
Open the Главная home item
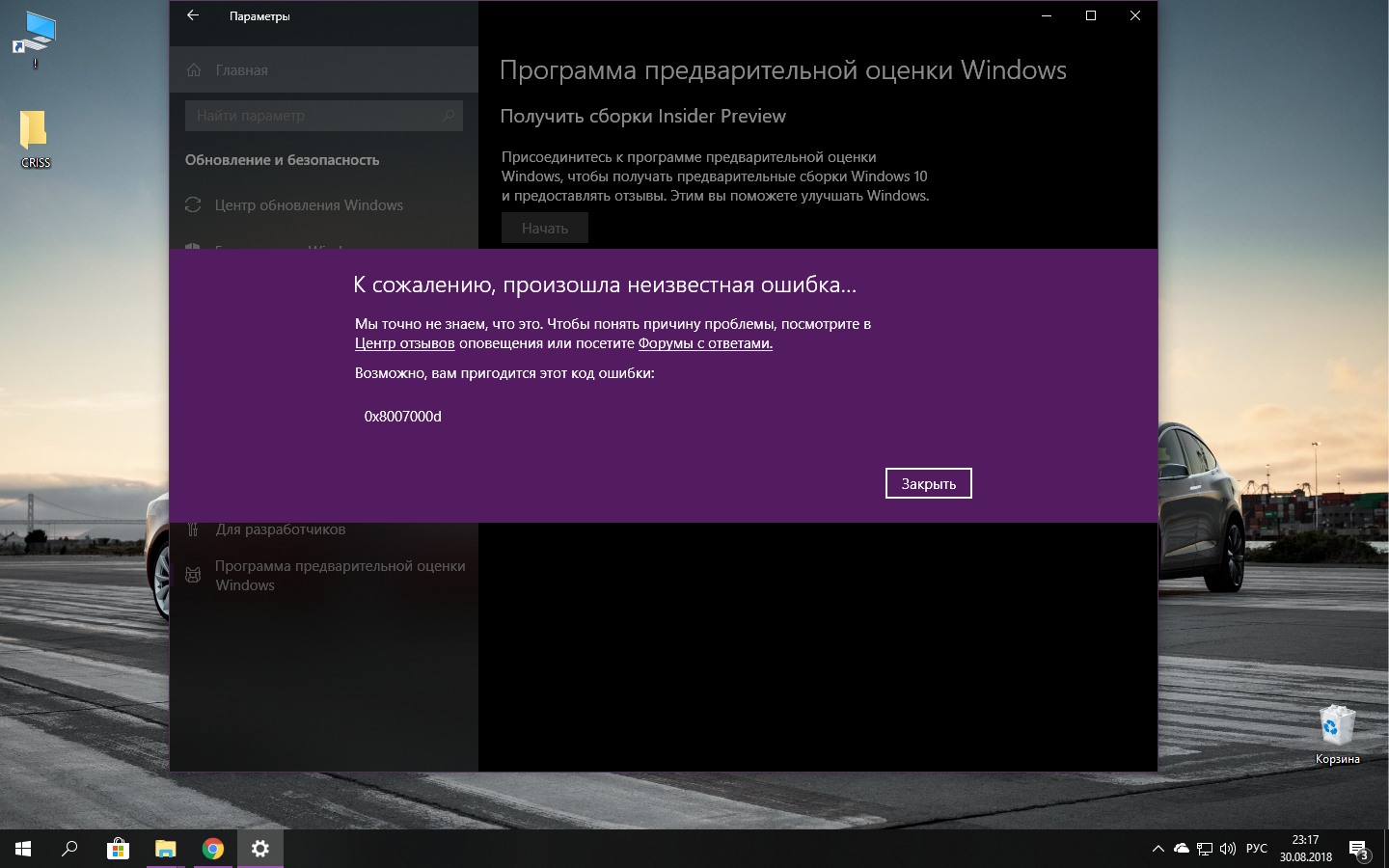coord(324,70)
